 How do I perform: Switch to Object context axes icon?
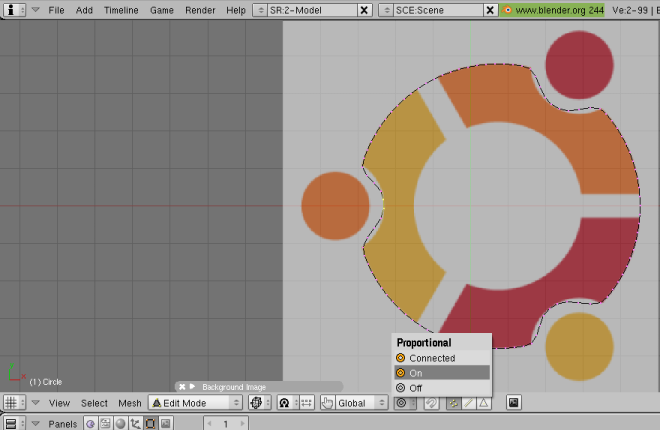(x=135, y=423)
